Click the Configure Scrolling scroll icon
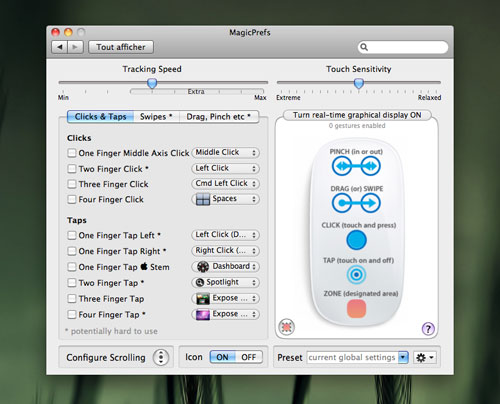This screenshot has width=500, height=404. pos(161,357)
